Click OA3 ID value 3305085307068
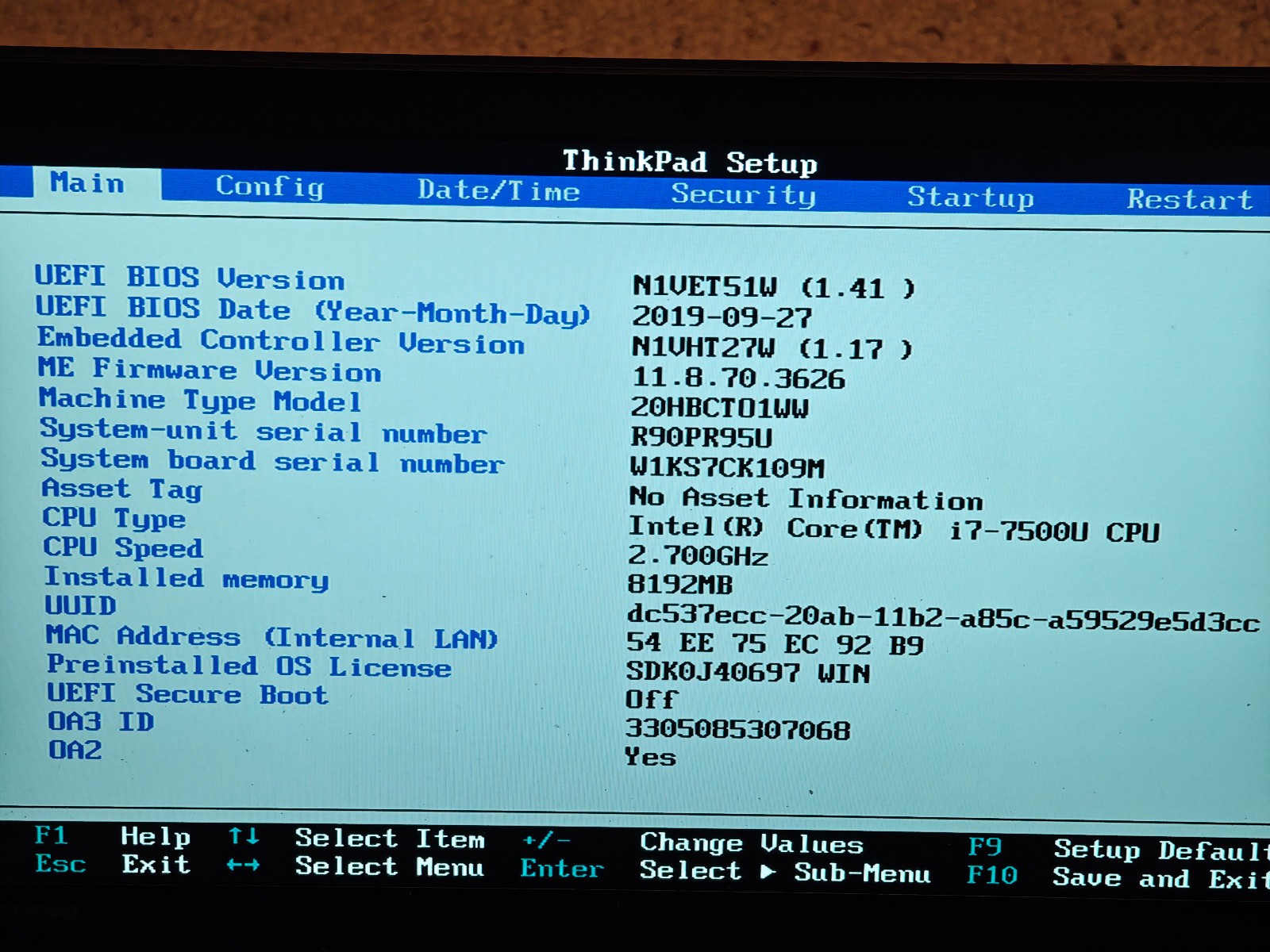 [x=737, y=729]
